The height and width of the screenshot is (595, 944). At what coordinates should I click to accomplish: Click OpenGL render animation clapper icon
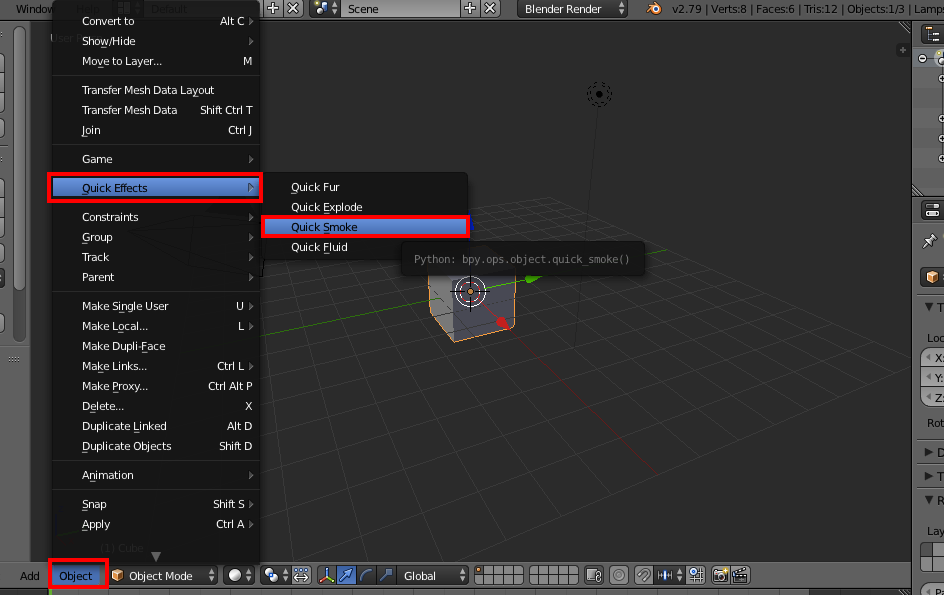[740, 576]
